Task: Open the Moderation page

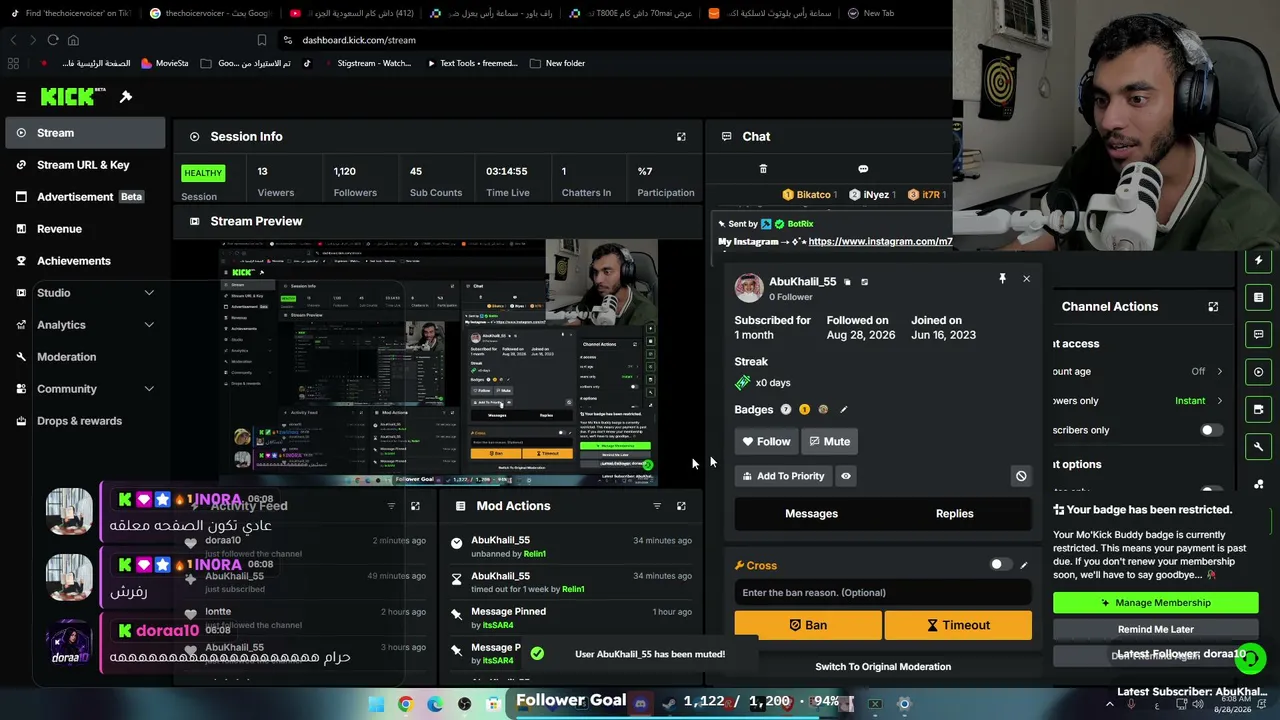Action: 85,357
